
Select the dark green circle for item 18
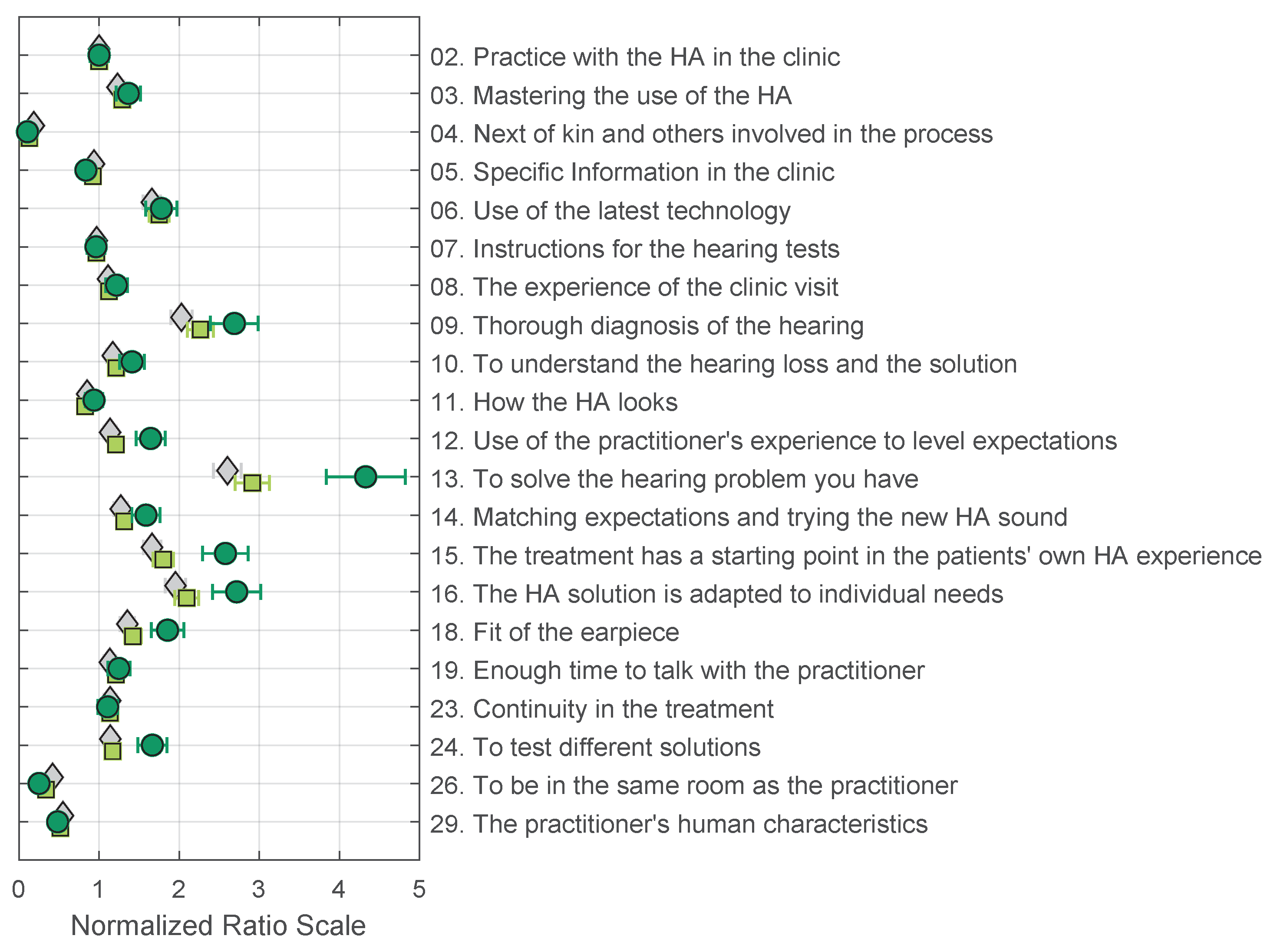click(x=167, y=630)
